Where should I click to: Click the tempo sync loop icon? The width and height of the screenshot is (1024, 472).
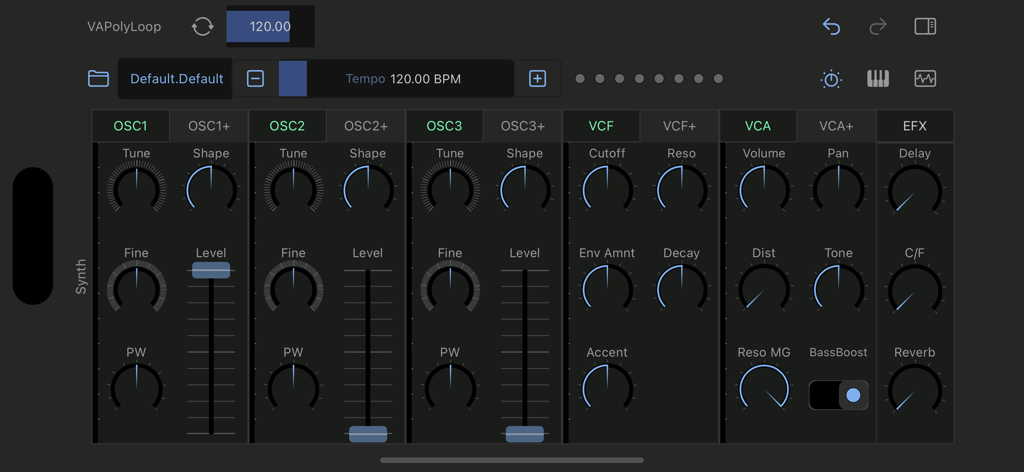pyautogui.click(x=202, y=27)
